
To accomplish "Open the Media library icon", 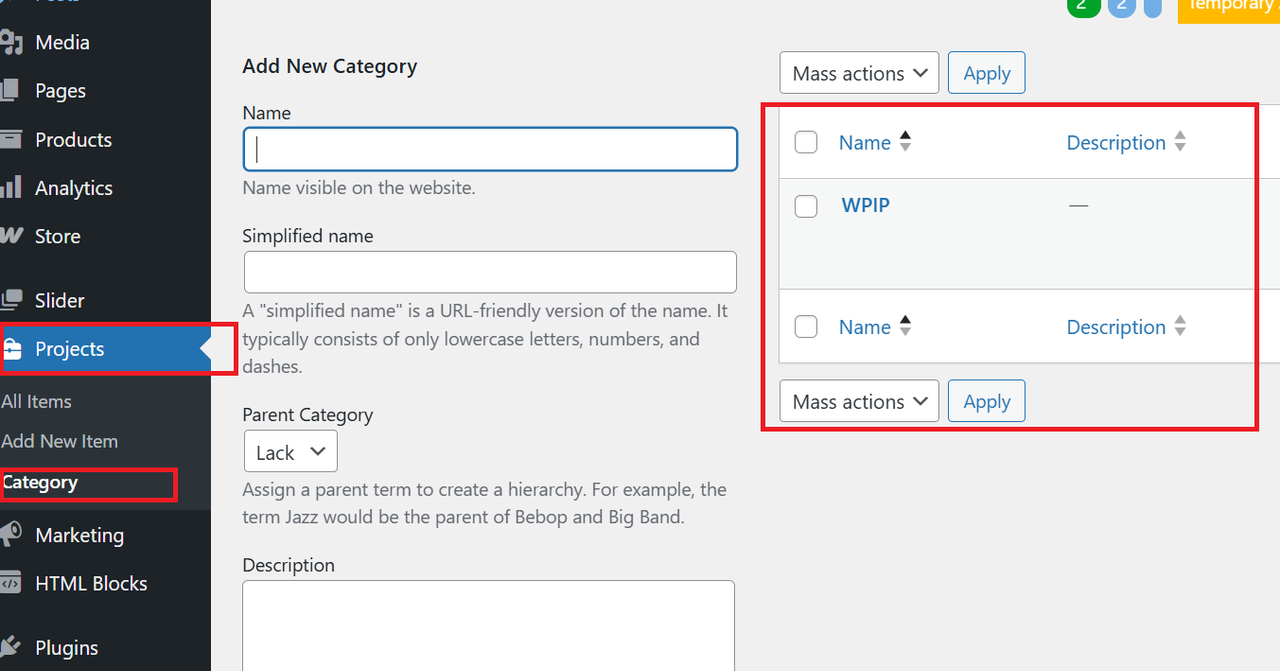I will 10,42.
